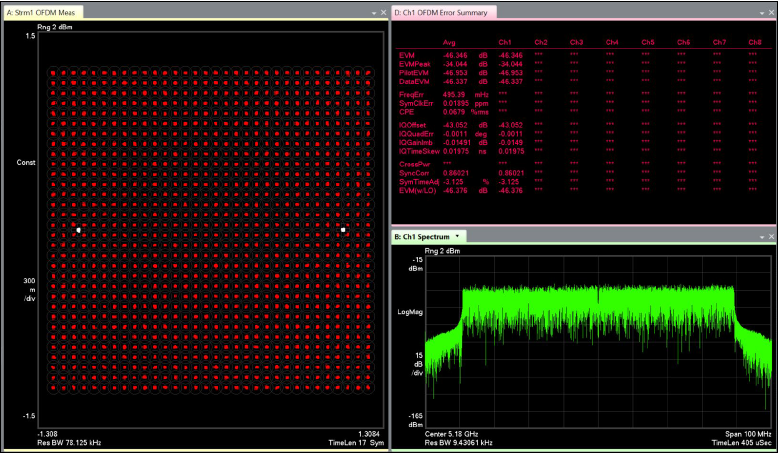
Task: Activate the B: Ch1 Spectrum tab
Action: click(421, 236)
